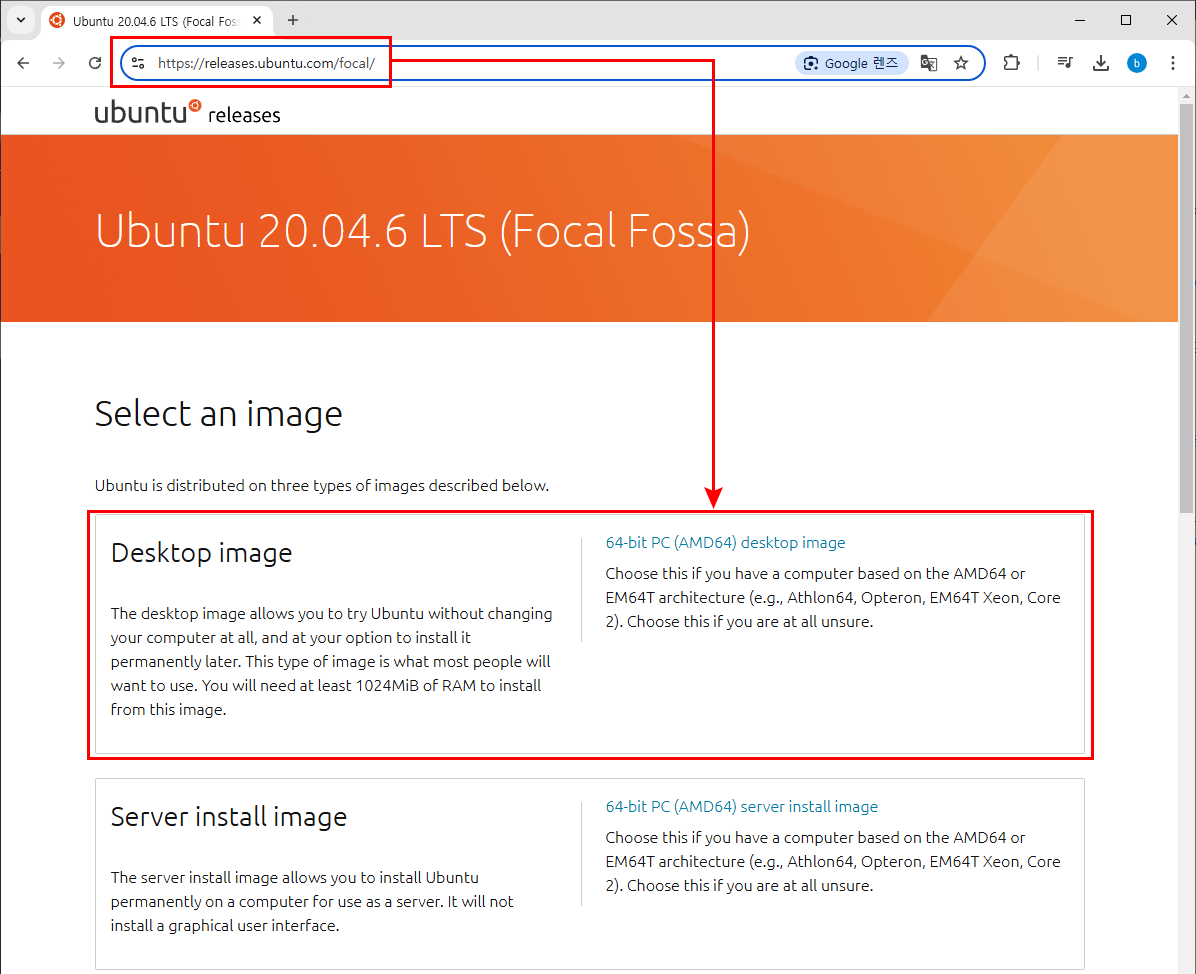Open the tab search dropdown arrow

(x=21, y=20)
